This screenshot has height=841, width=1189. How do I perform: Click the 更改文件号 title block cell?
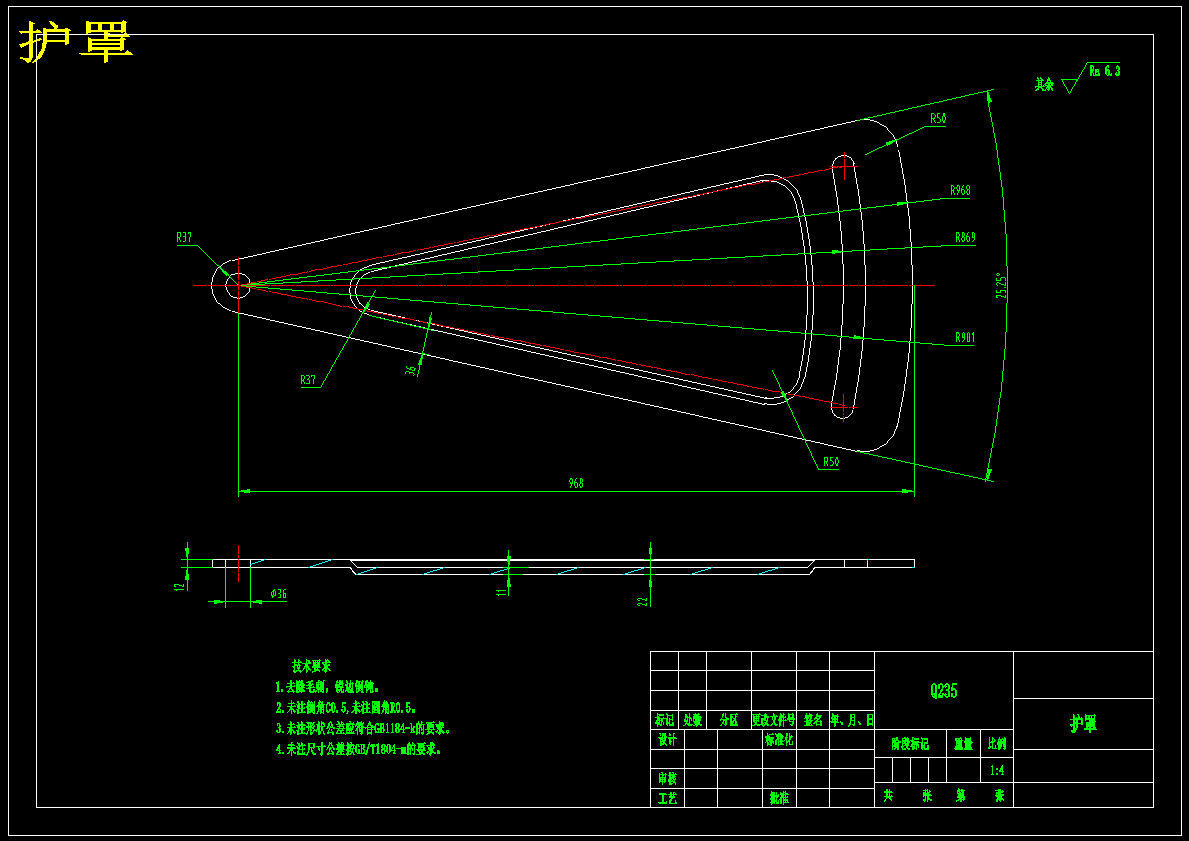774,720
